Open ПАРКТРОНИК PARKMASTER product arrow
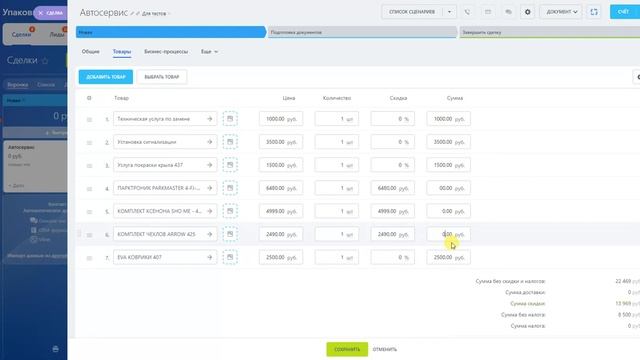 coord(209,188)
